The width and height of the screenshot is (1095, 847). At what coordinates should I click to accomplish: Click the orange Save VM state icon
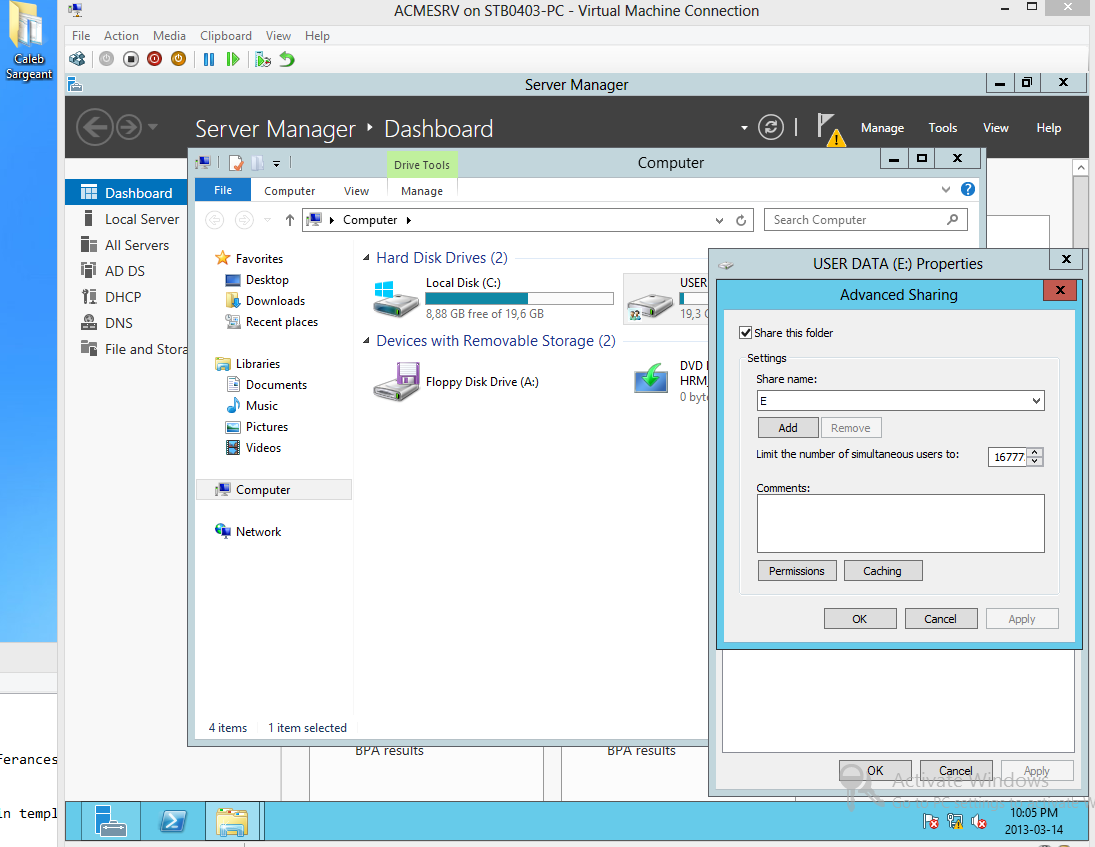178,59
